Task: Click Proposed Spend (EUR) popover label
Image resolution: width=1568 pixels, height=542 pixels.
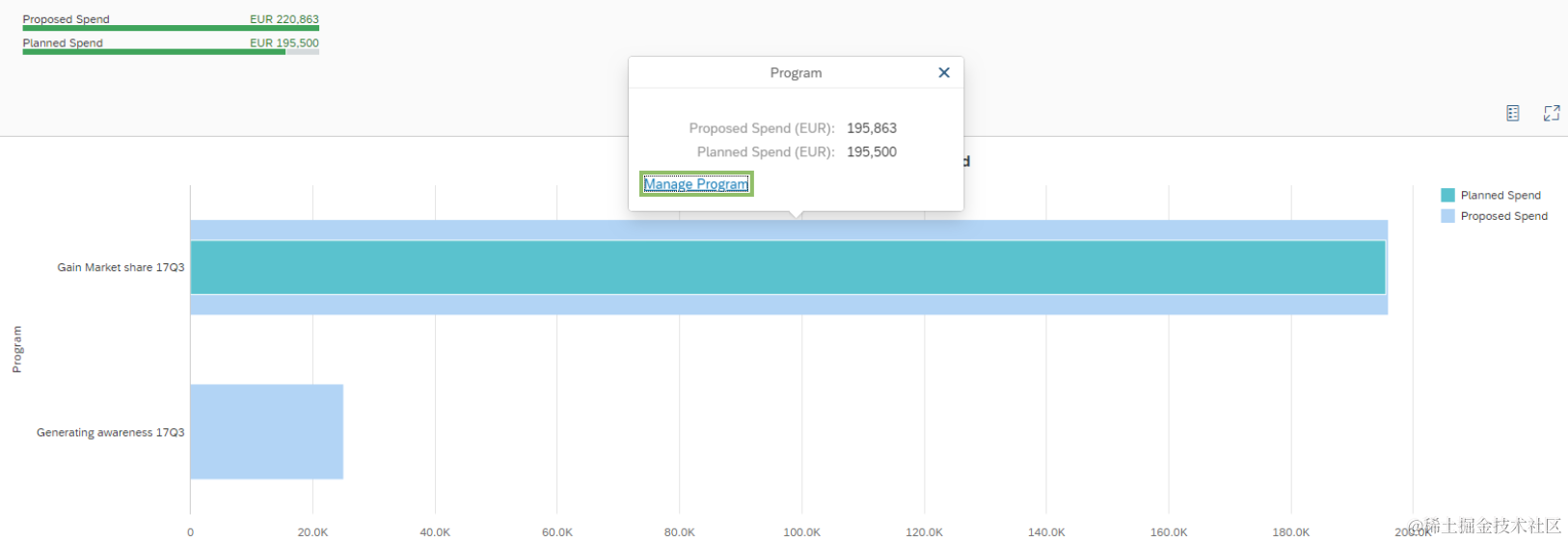Action: click(762, 128)
